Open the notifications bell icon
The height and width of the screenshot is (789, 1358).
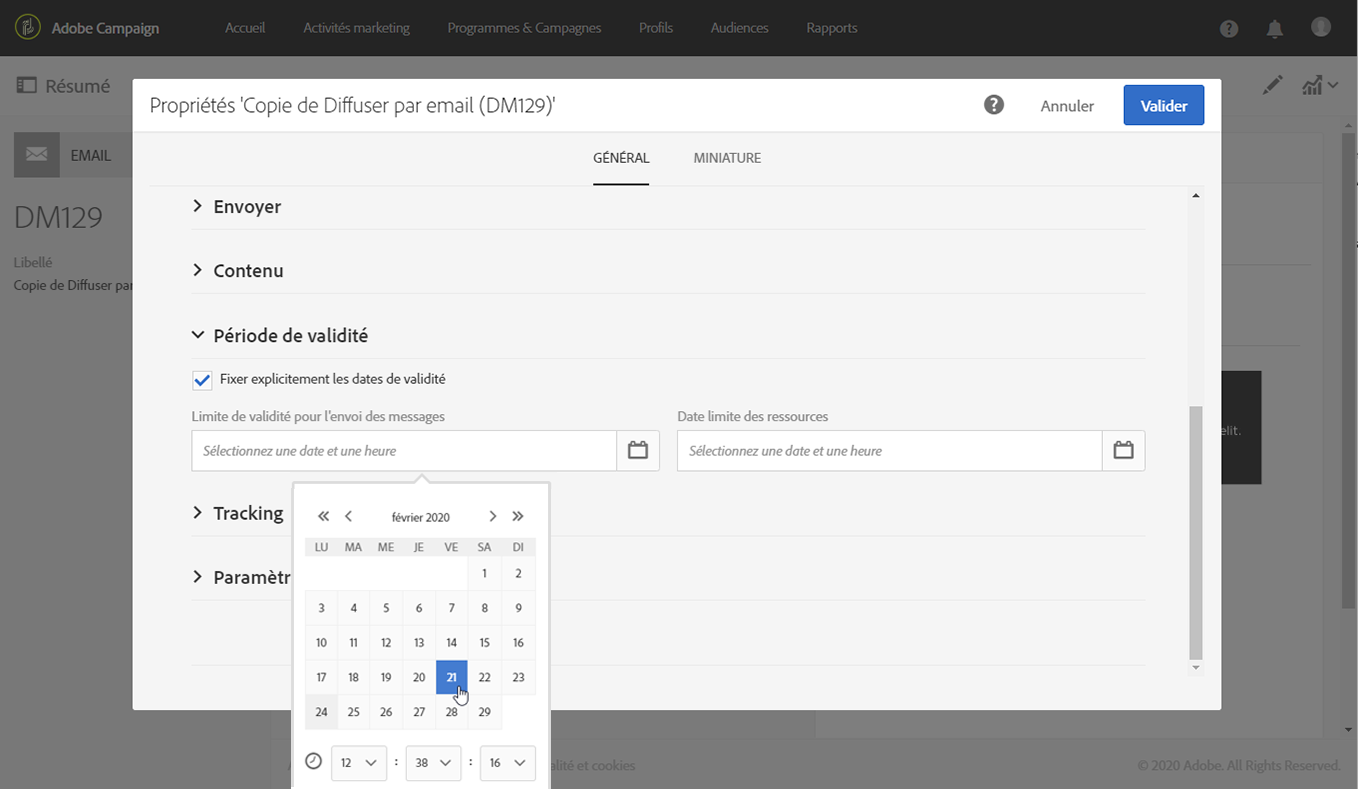click(1275, 29)
